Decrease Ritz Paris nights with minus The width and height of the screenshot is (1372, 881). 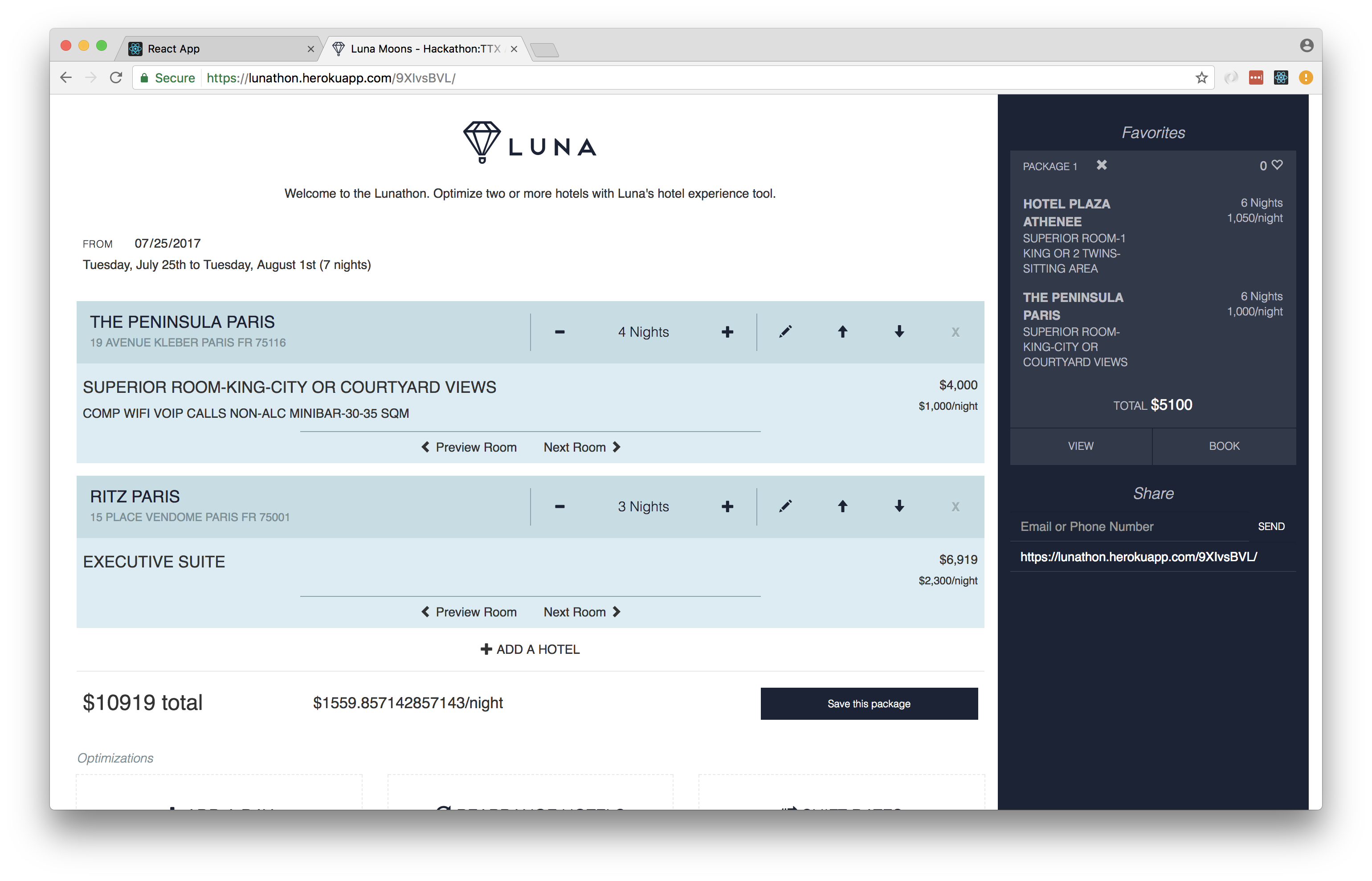[559, 507]
